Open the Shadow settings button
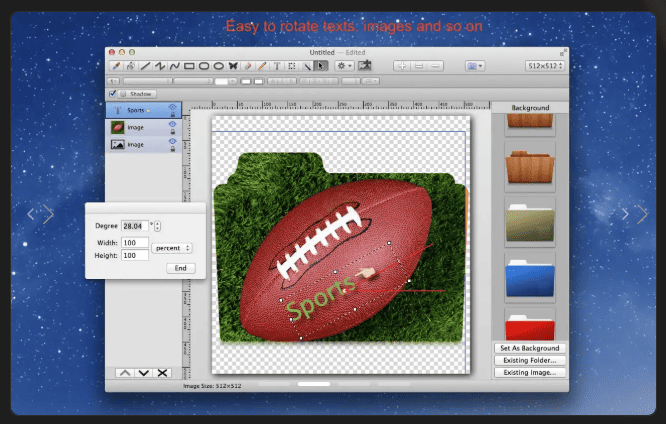 (x=137, y=94)
